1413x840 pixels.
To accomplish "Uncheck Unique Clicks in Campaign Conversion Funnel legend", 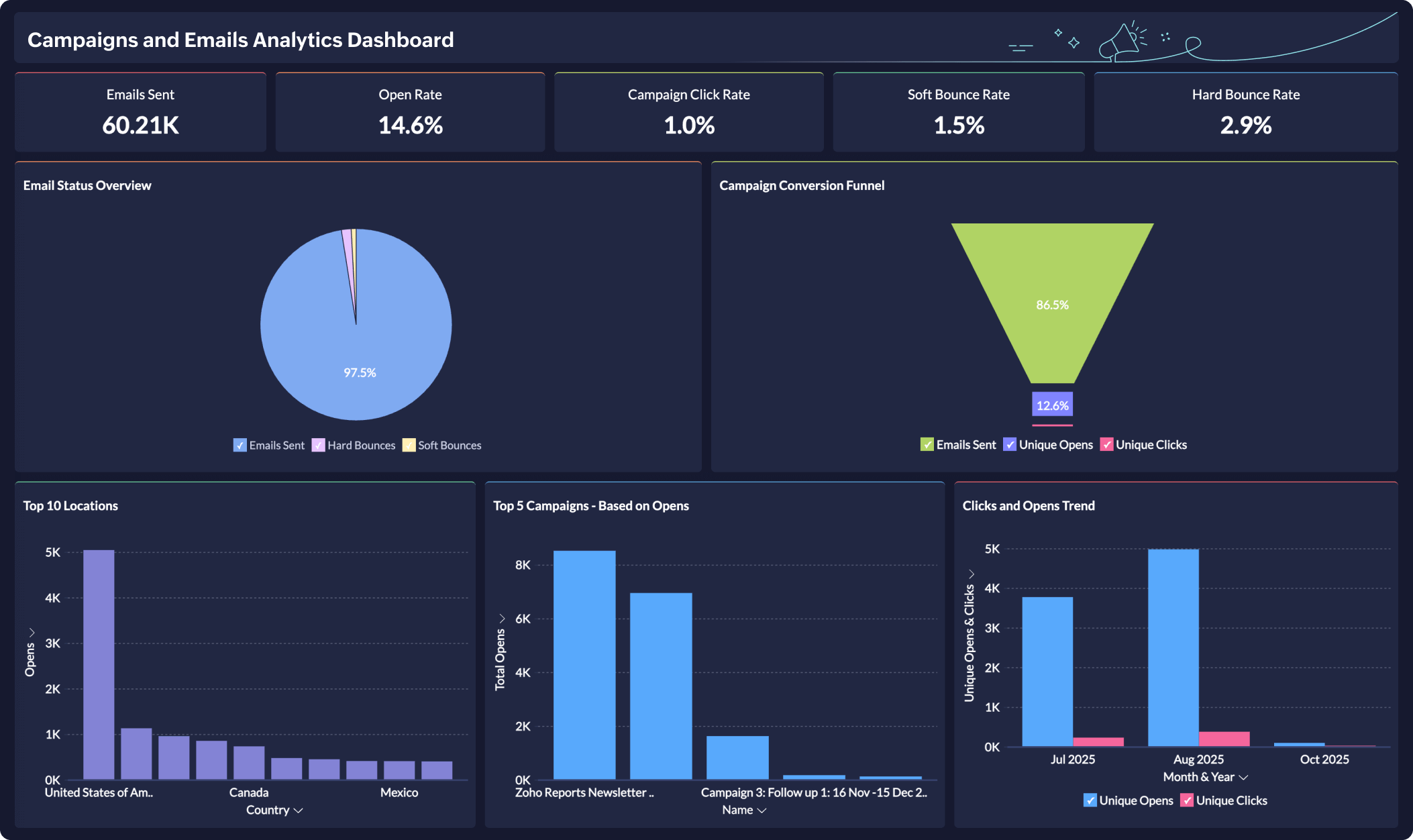I will (x=1108, y=444).
